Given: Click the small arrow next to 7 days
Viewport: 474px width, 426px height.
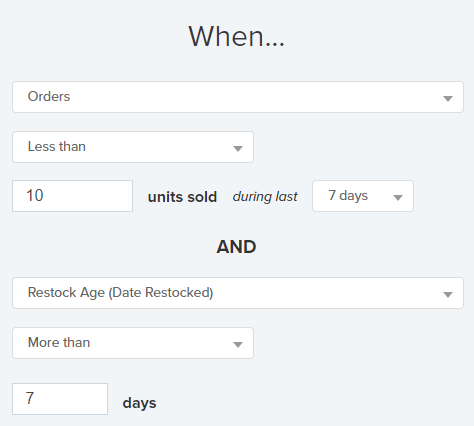Looking at the screenshot, I should tap(398, 198).
